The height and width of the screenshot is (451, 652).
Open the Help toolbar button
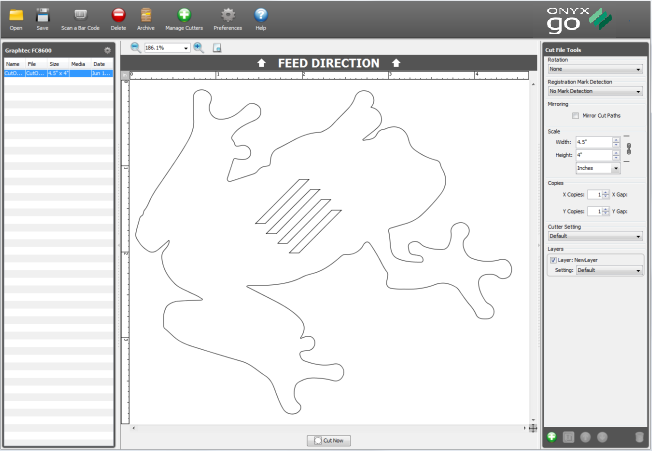(x=260, y=15)
